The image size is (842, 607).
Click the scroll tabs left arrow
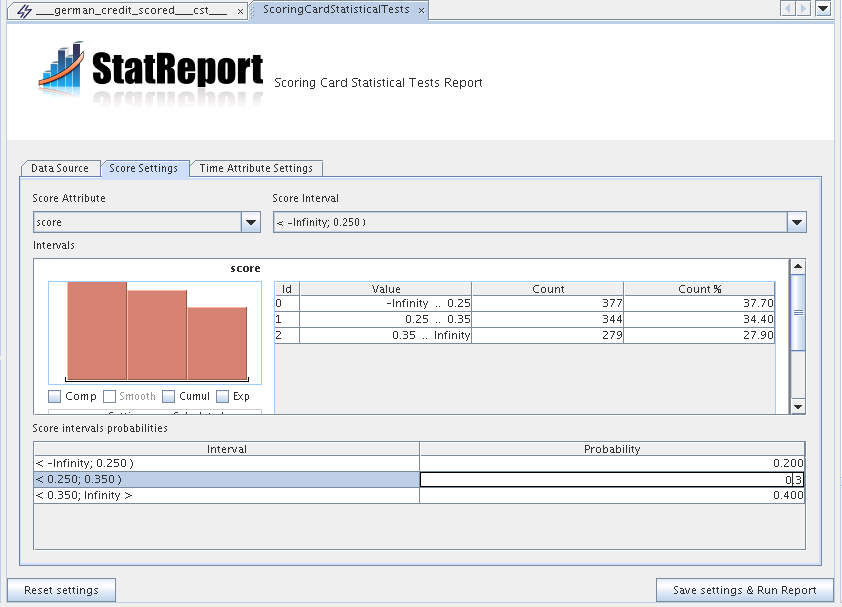point(788,9)
